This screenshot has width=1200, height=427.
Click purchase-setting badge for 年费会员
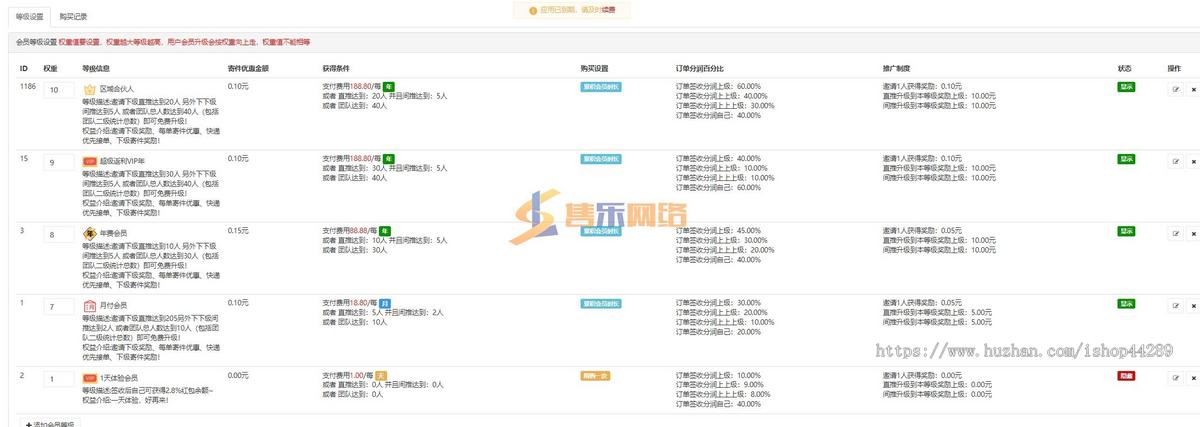click(600, 231)
